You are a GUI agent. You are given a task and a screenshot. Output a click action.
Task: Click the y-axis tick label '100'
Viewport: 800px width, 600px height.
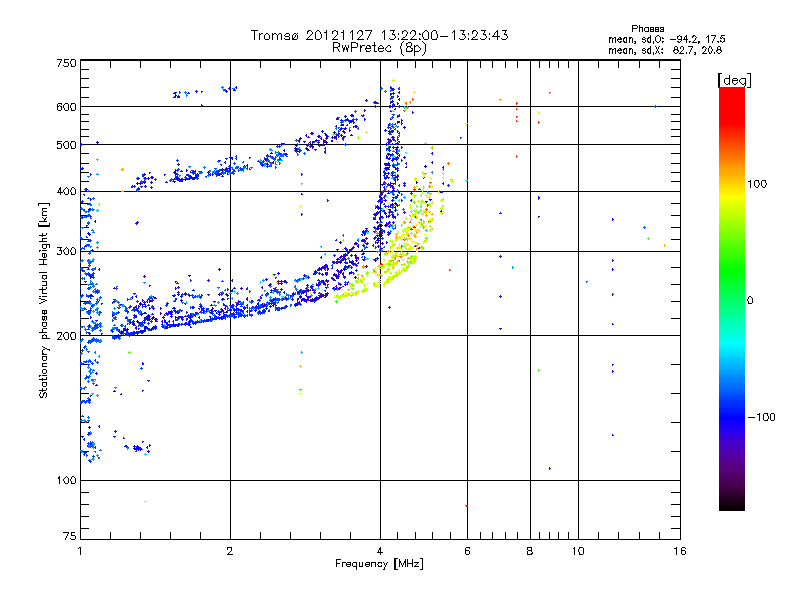(x=66, y=481)
